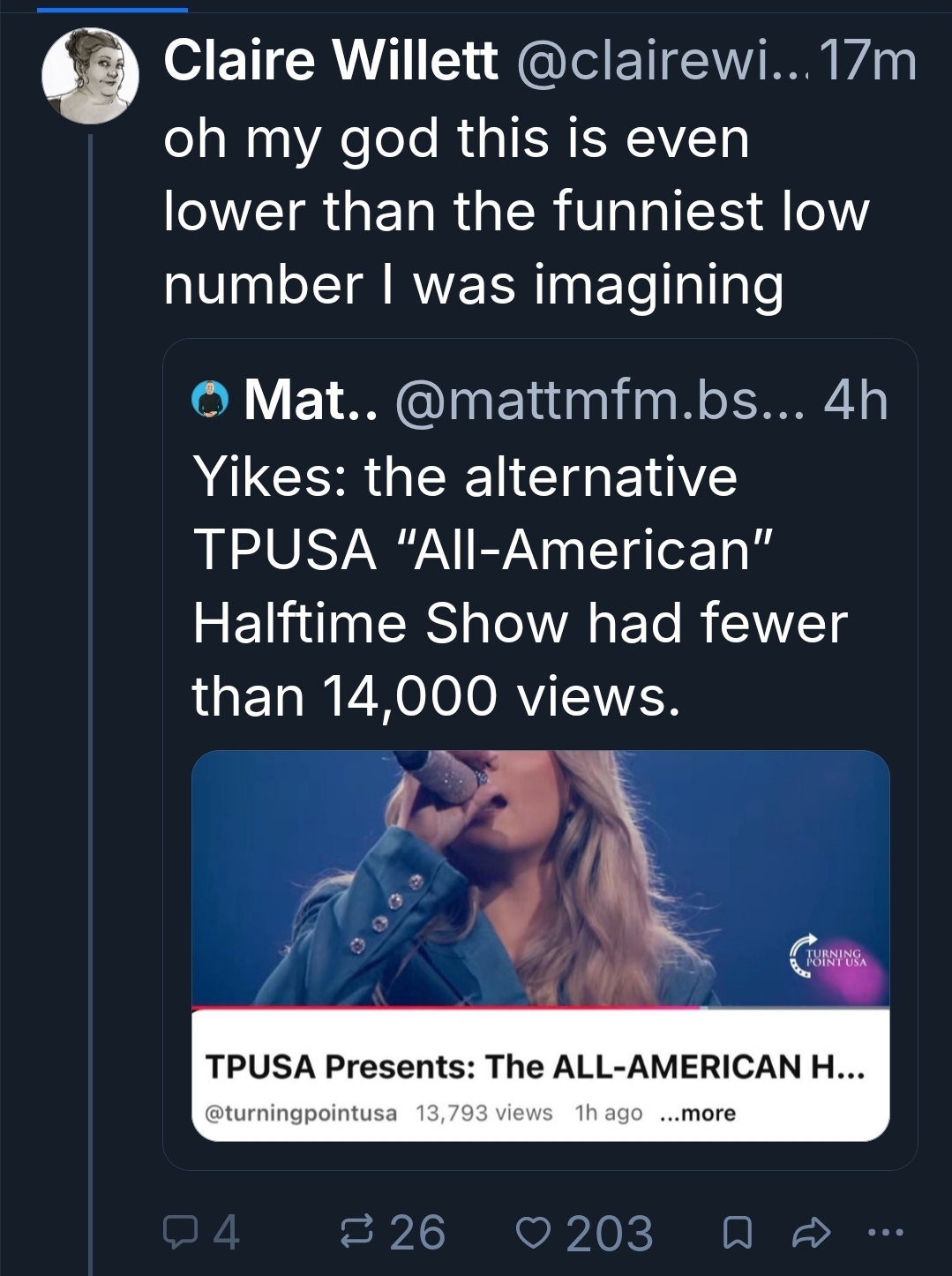The image size is (952, 1276).
Task: Click the Claire Willett display name
Action: coord(331,62)
